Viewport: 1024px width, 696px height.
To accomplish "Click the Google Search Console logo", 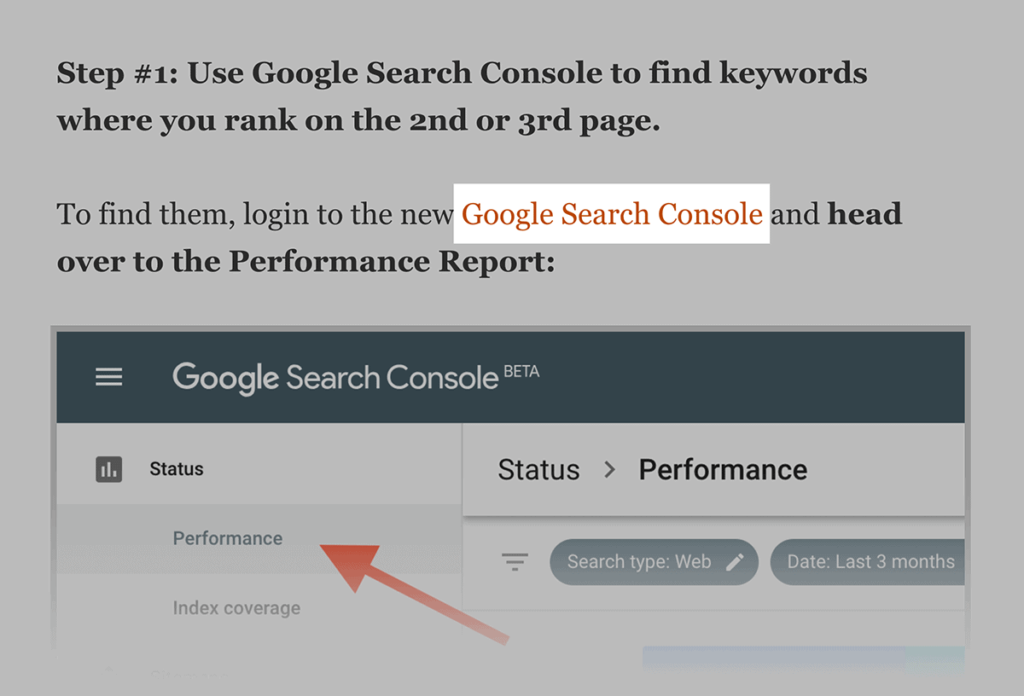I will click(335, 377).
